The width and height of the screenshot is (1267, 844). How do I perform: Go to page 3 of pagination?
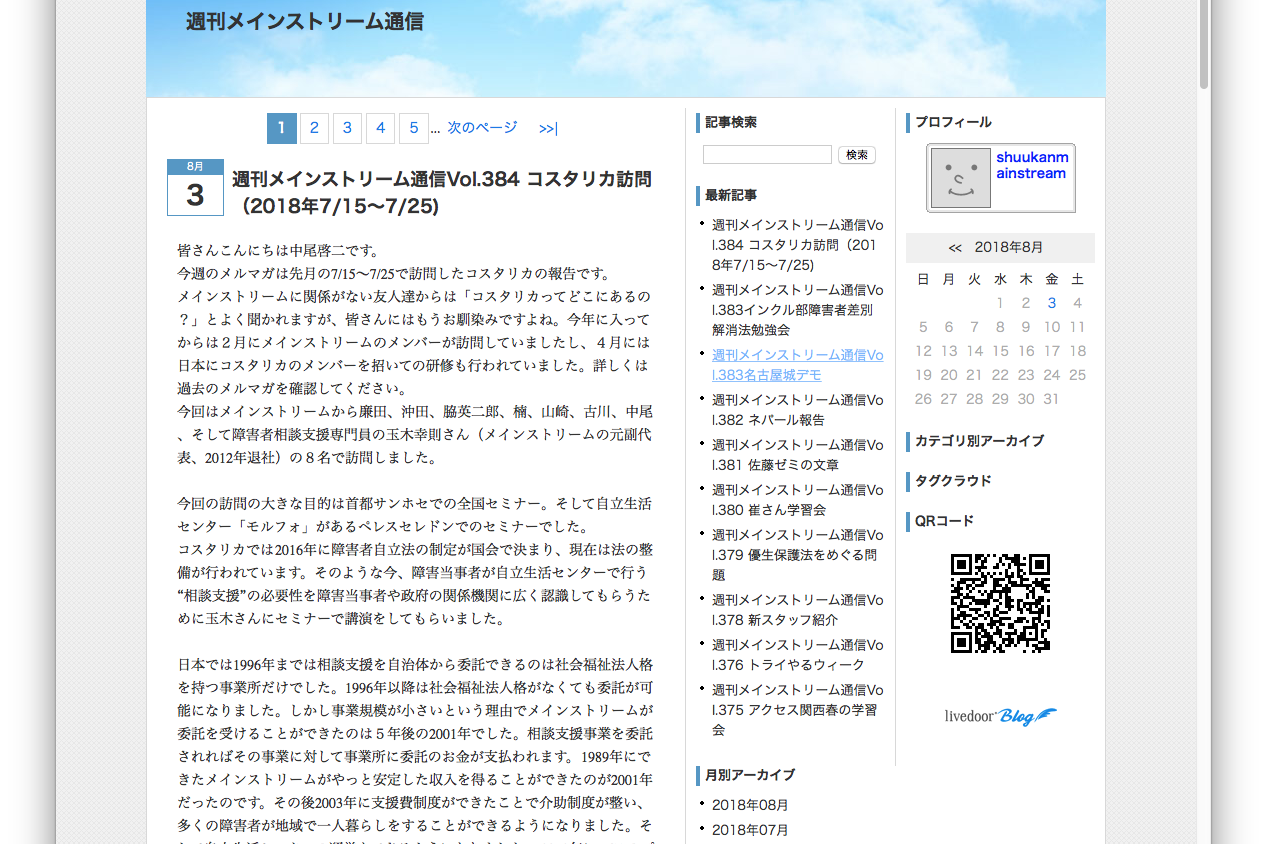[x=347, y=128]
